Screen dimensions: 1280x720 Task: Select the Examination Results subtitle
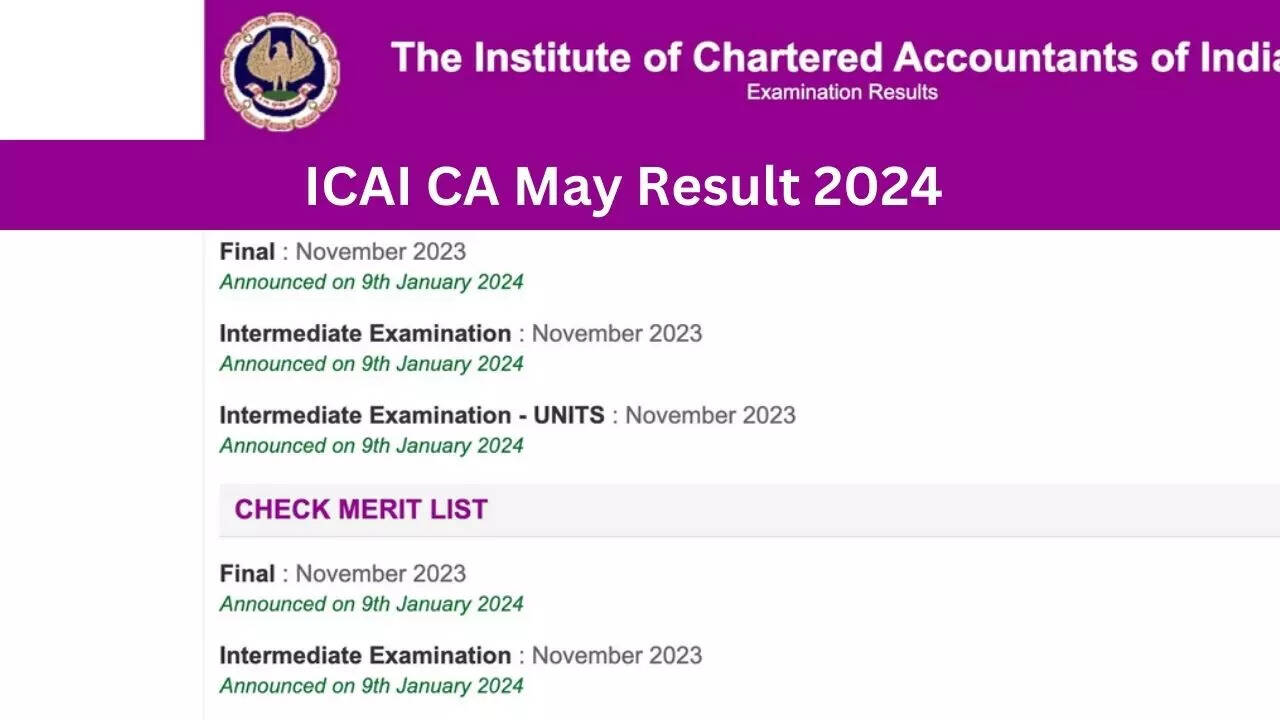click(x=842, y=92)
